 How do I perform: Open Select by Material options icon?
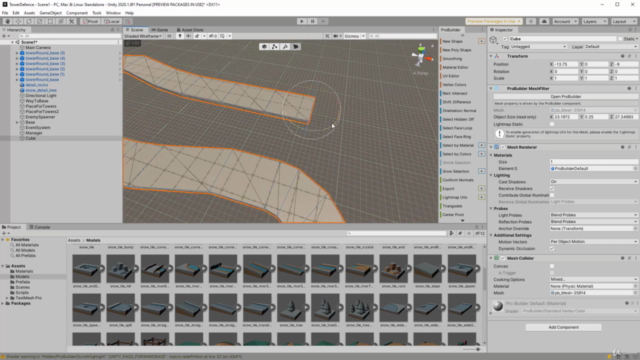pyautogui.click(x=482, y=145)
